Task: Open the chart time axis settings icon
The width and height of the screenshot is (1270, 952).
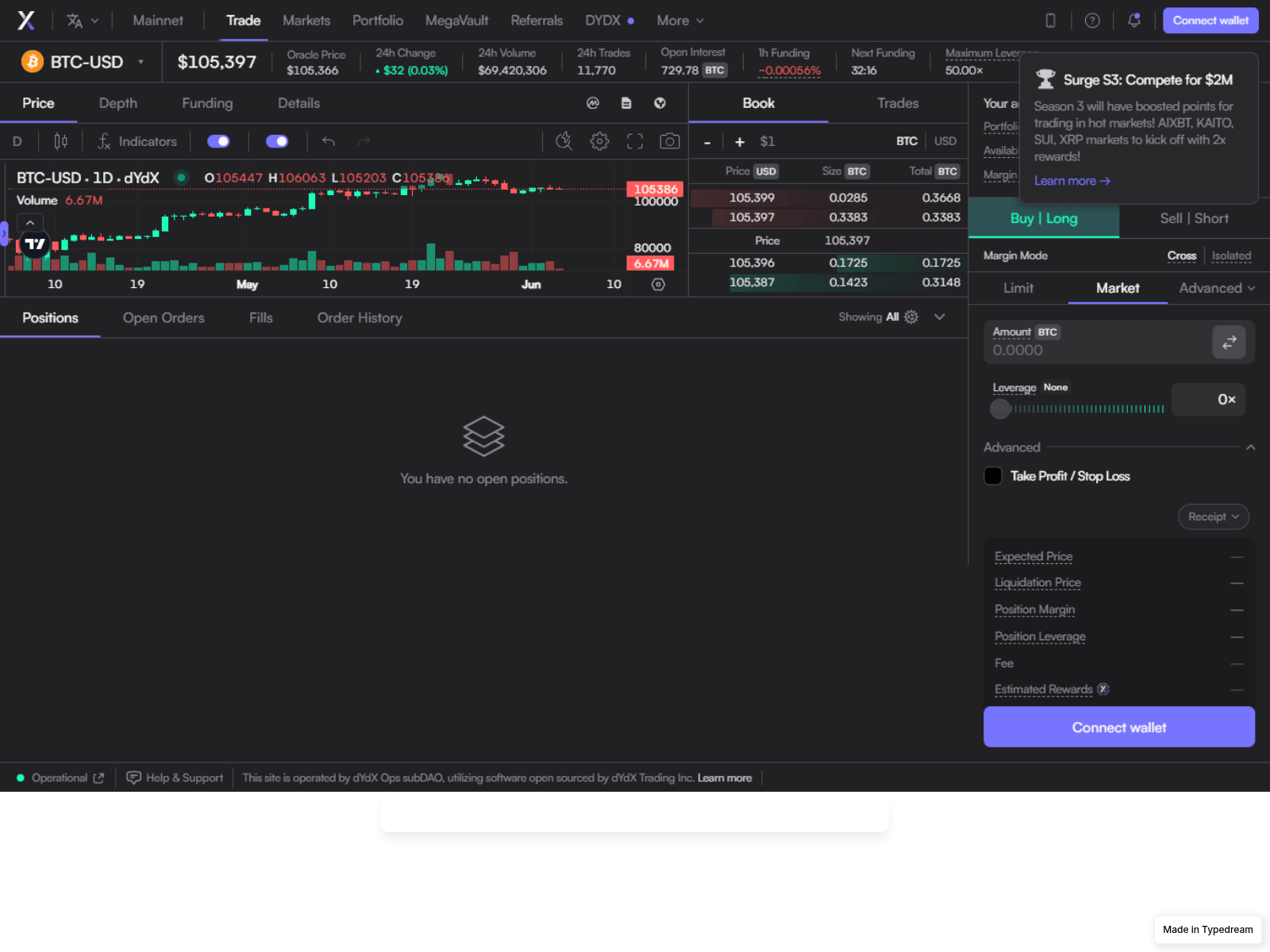Action: 658,284
